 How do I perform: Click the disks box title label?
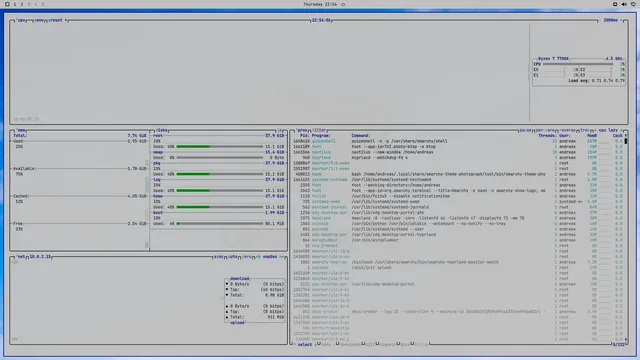click(161, 130)
